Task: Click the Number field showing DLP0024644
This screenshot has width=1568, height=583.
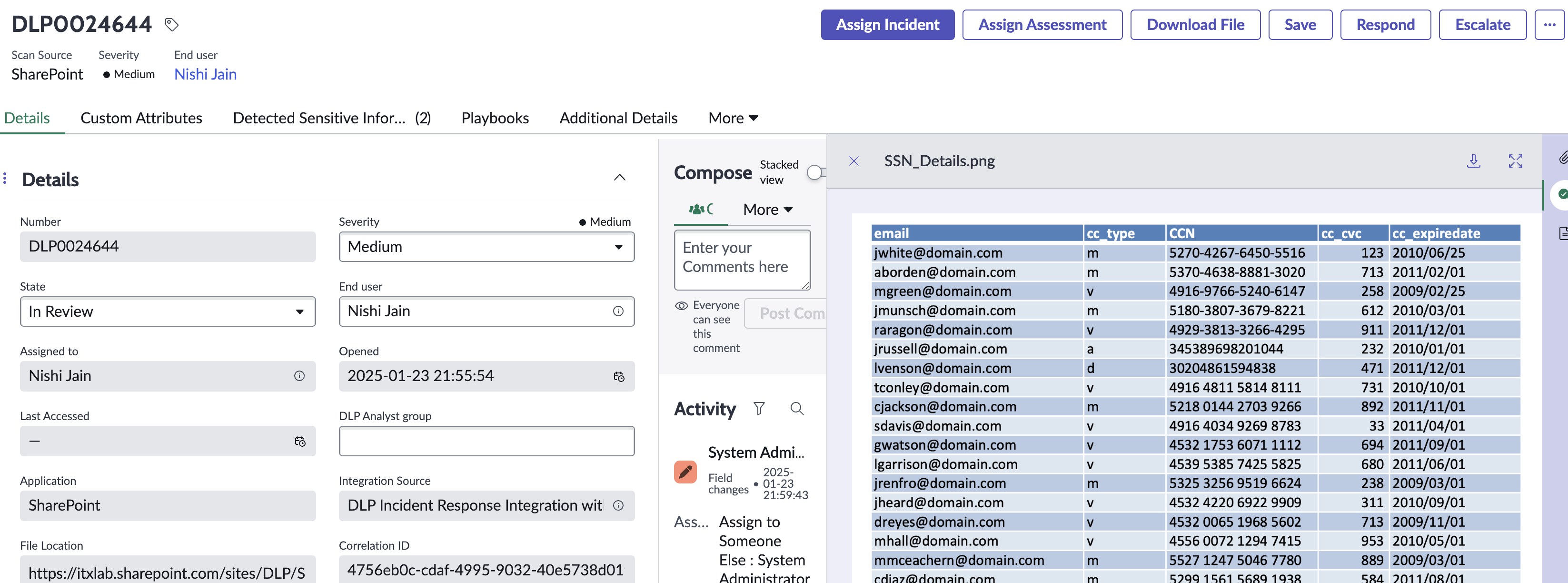Action: tap(168, 247)
